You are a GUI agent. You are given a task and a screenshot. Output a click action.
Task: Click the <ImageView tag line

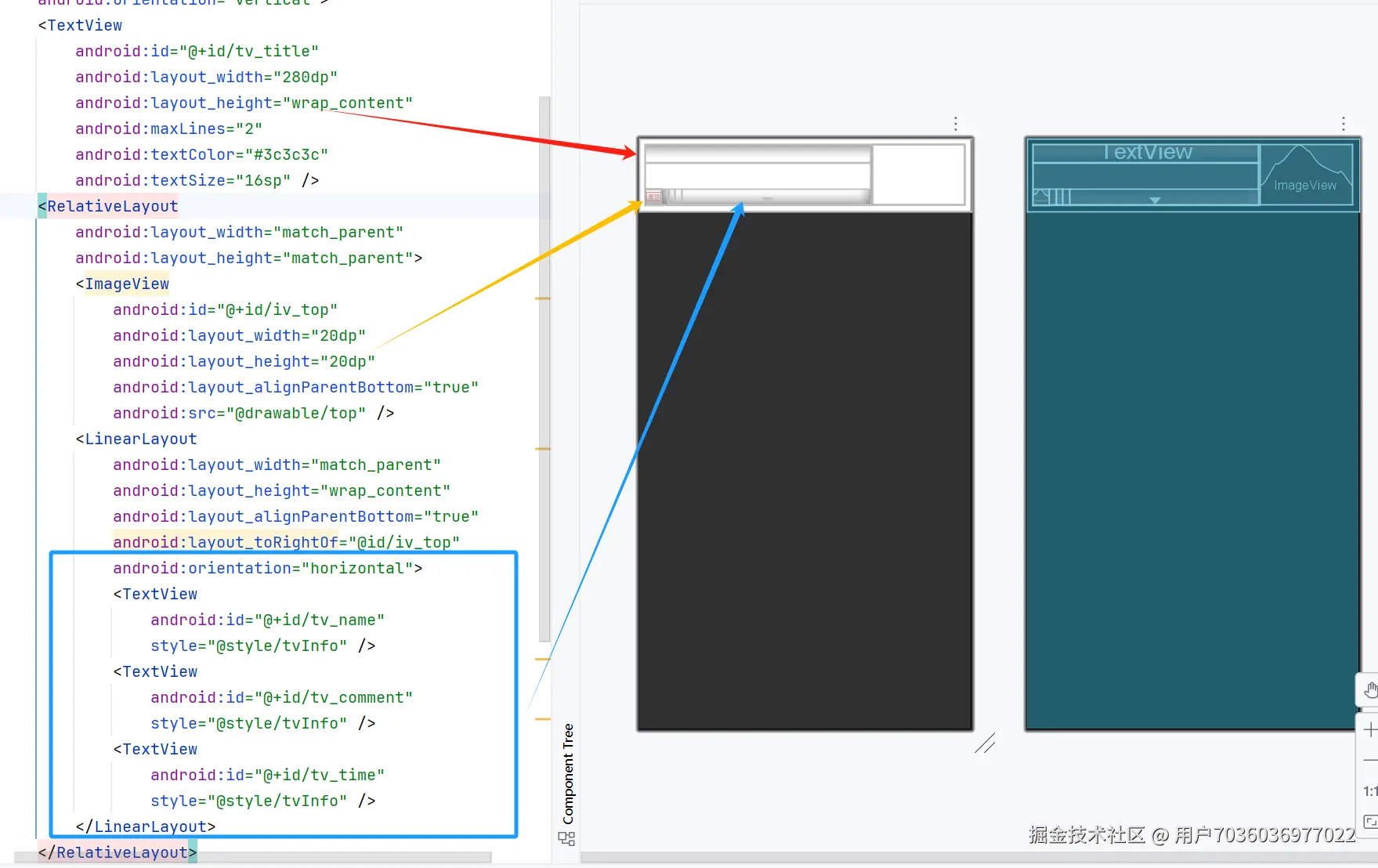pos(122,284)
